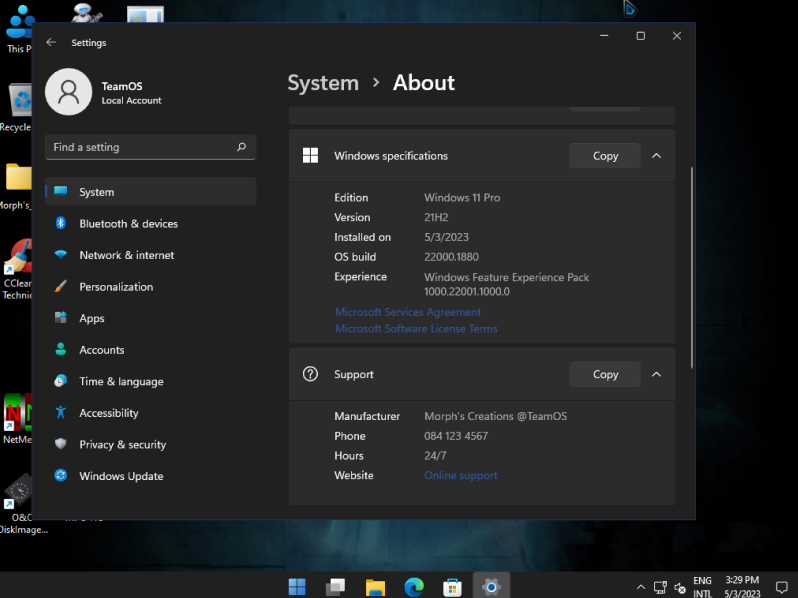Click the Settings gear on the taskbar
This screenshot has height=598, width=798.
[491, 587]
